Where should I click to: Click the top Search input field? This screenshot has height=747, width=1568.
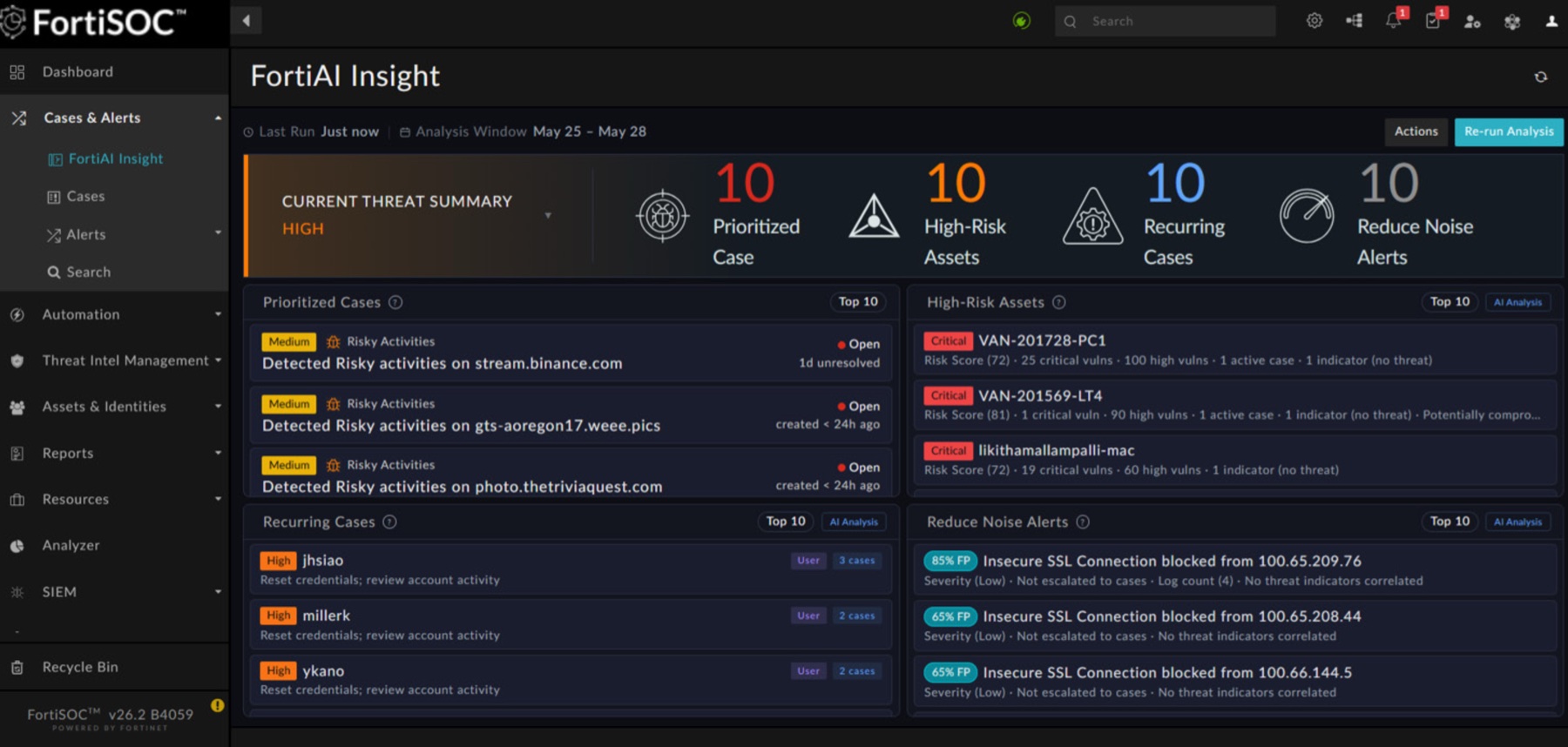point(1166,21)
